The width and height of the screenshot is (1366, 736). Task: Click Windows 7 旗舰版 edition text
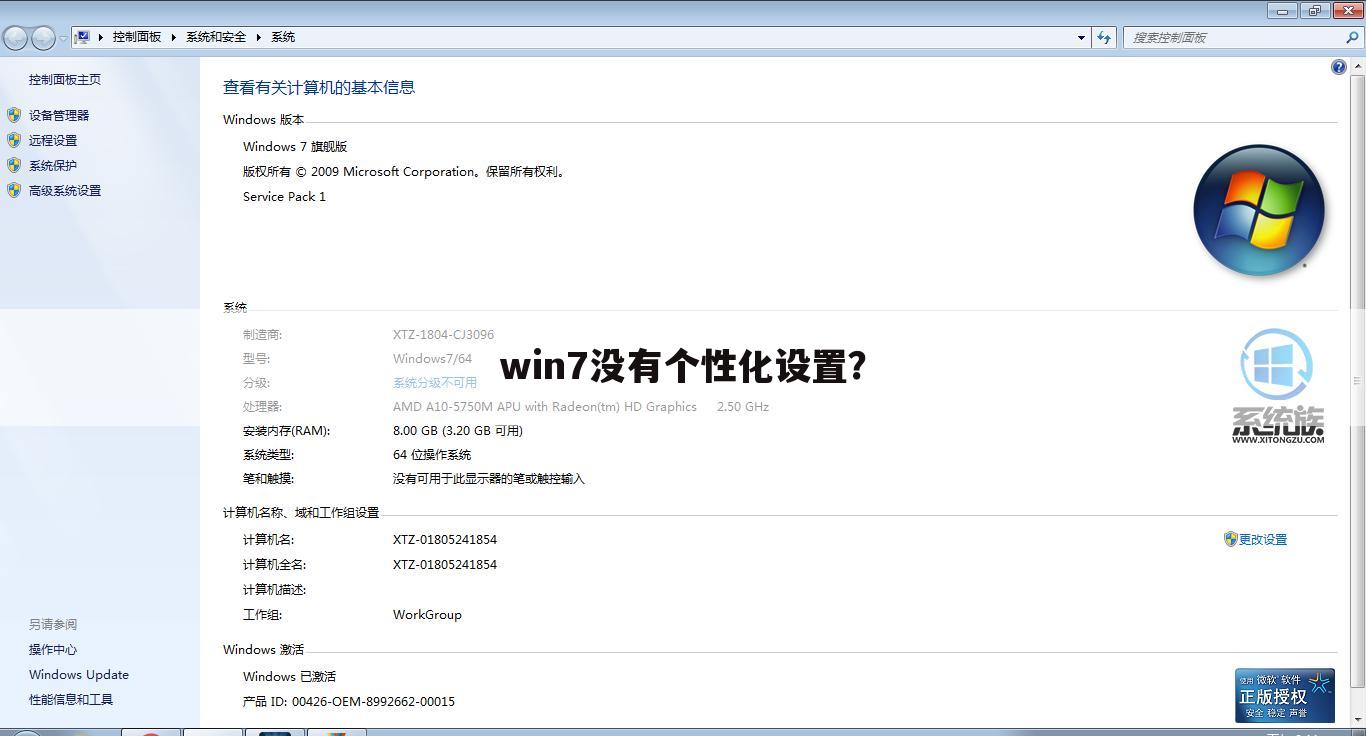click(295, 147)
